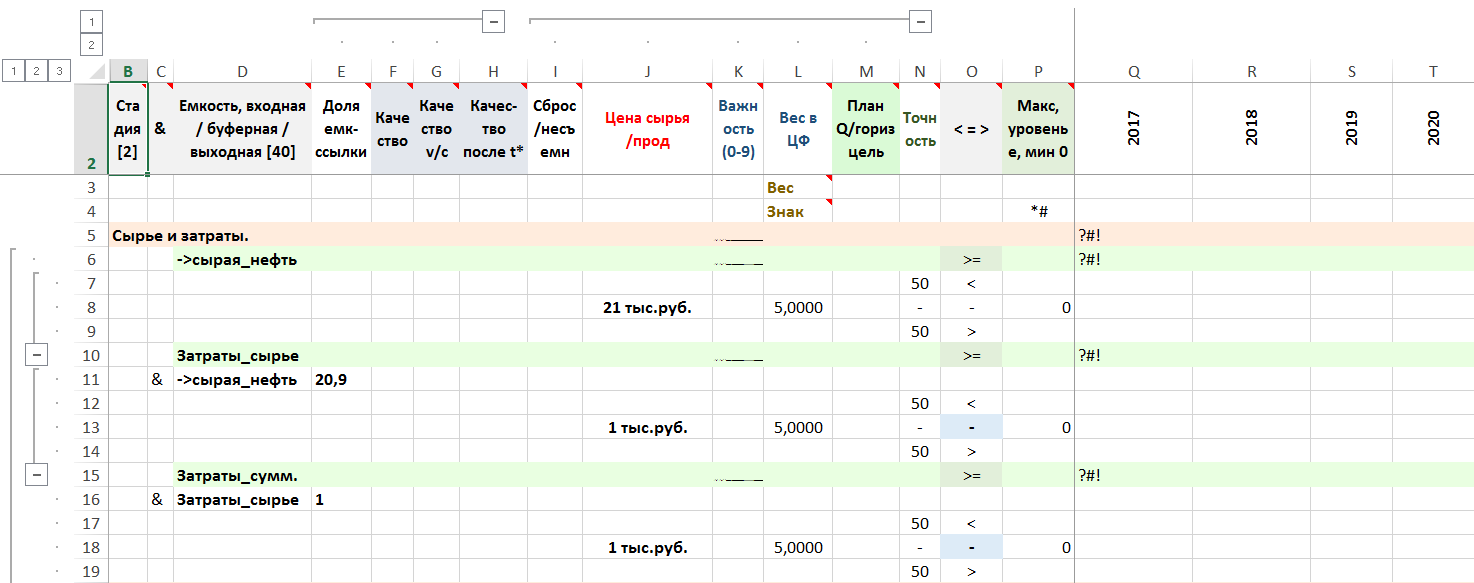Click row outline level 1 button
The width and height of the screenshot is (1474, 583).
click(14, 70)
